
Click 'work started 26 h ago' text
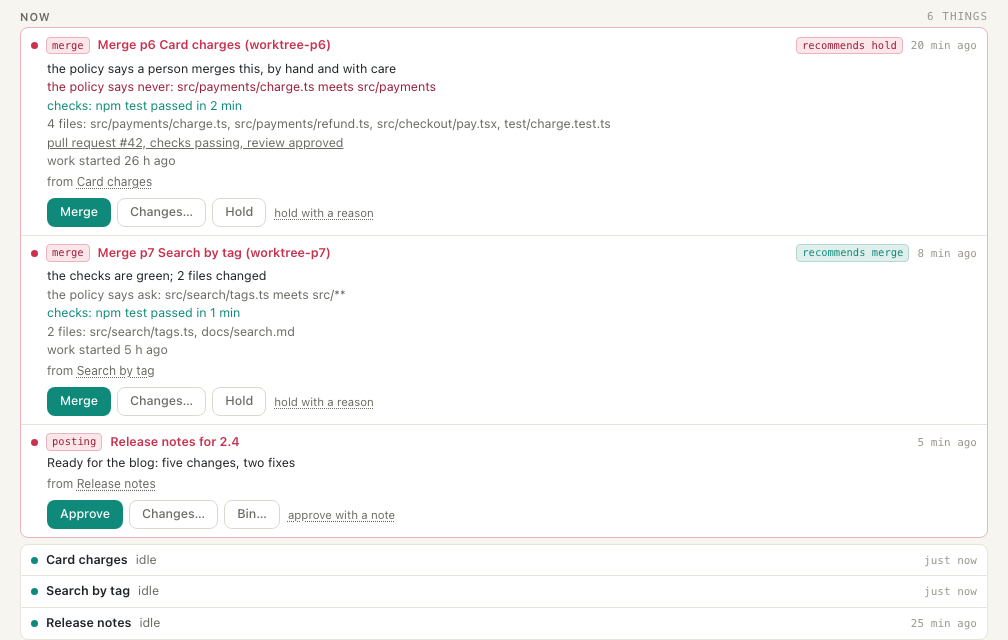pos(111,161)
